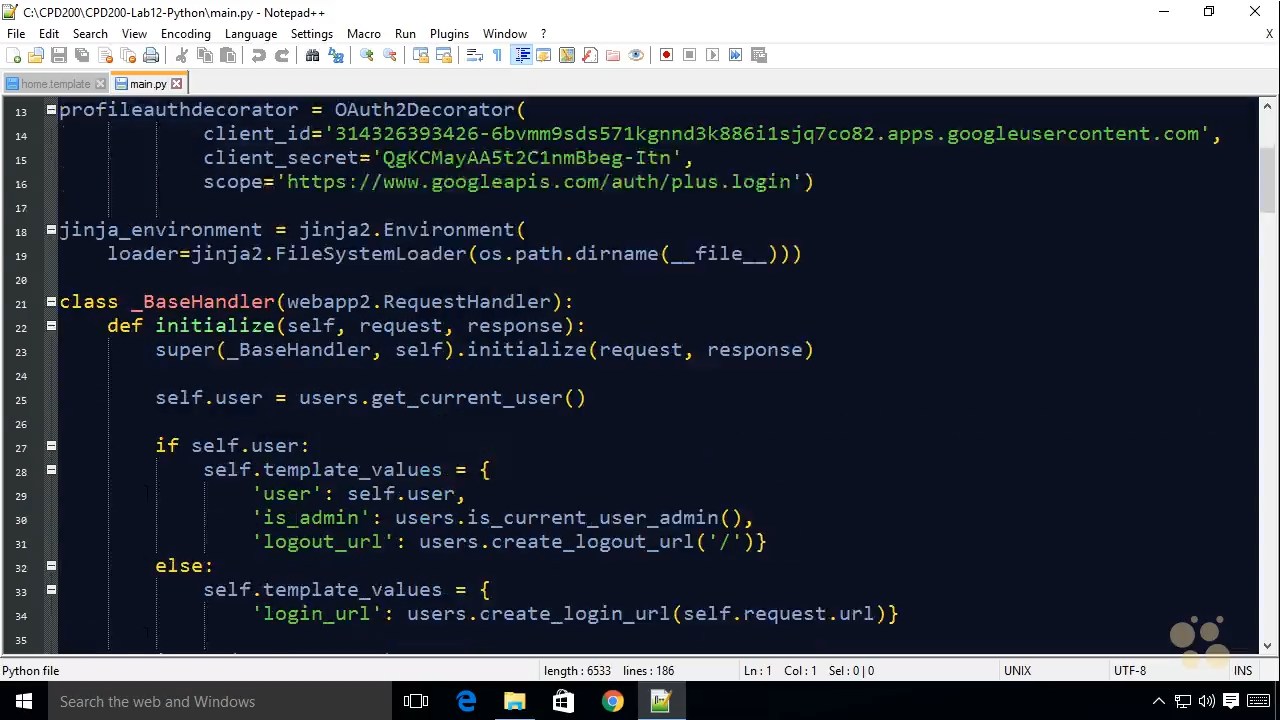Click the Cut scissors icon

tap(182, 55)
